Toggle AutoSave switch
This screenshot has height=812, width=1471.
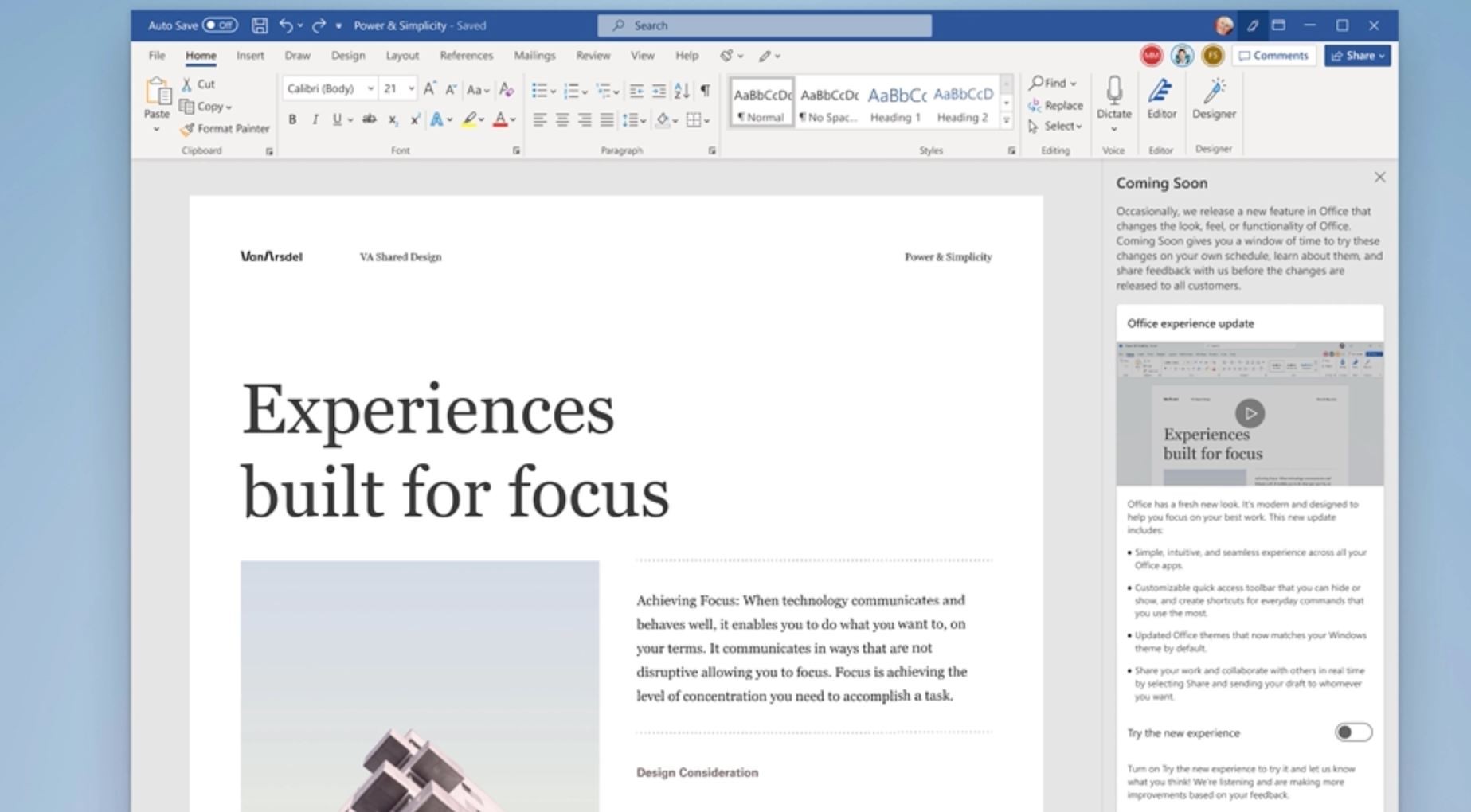(x=220, y=25)
